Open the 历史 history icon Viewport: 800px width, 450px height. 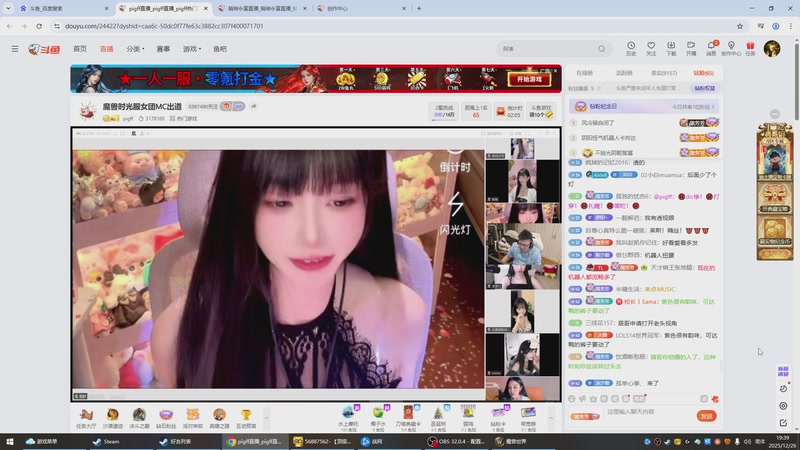[x=631, y=48]
